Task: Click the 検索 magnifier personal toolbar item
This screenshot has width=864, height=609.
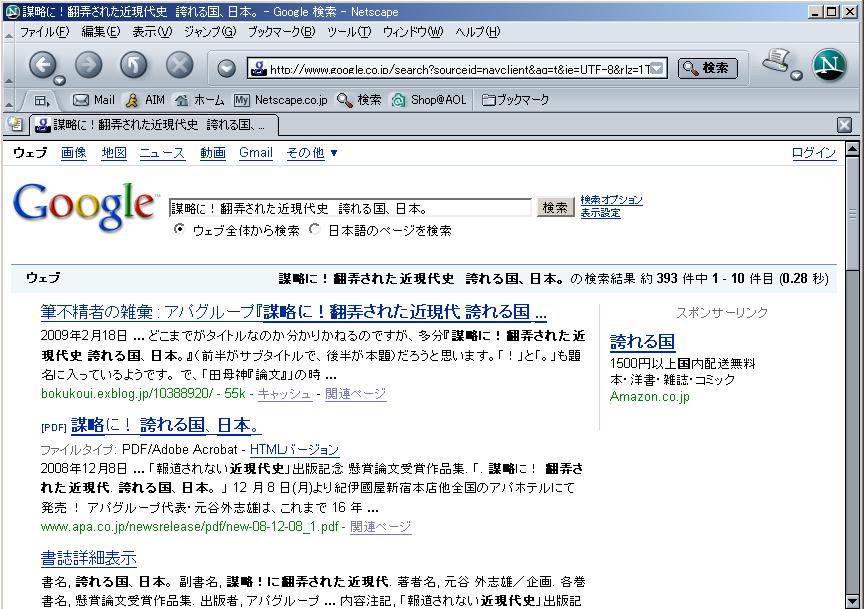Action: [359, 100]
